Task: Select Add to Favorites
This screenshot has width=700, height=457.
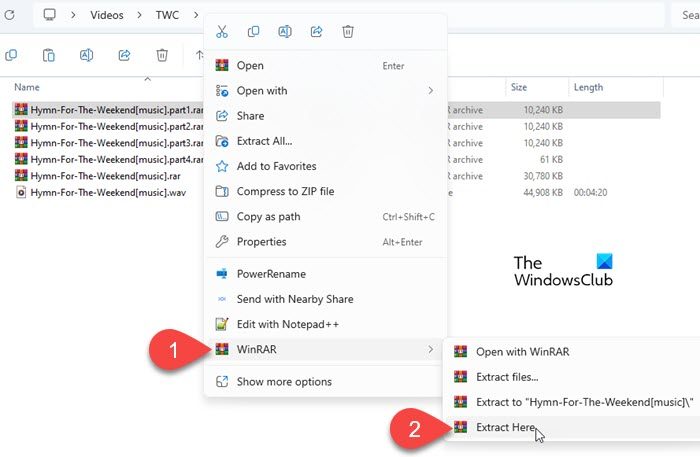Action: click(325, 166)
